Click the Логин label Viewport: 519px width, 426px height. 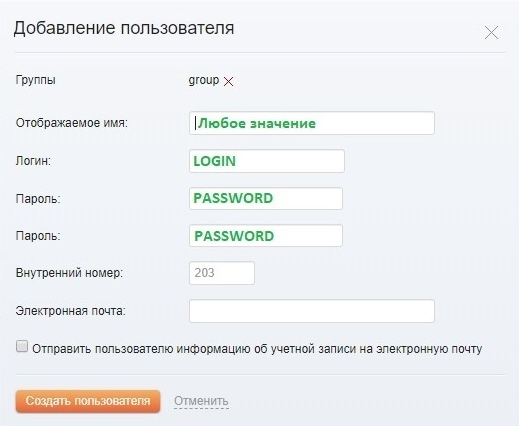(x=33, y=161)
